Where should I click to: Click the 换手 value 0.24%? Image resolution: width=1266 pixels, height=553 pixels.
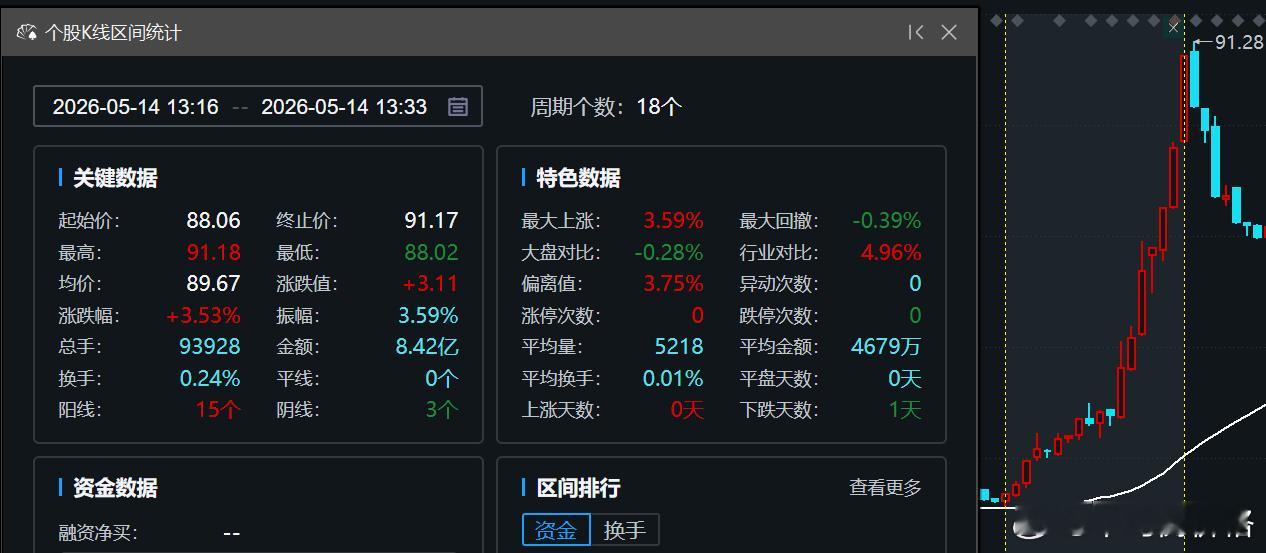click(x=210, y=379)
